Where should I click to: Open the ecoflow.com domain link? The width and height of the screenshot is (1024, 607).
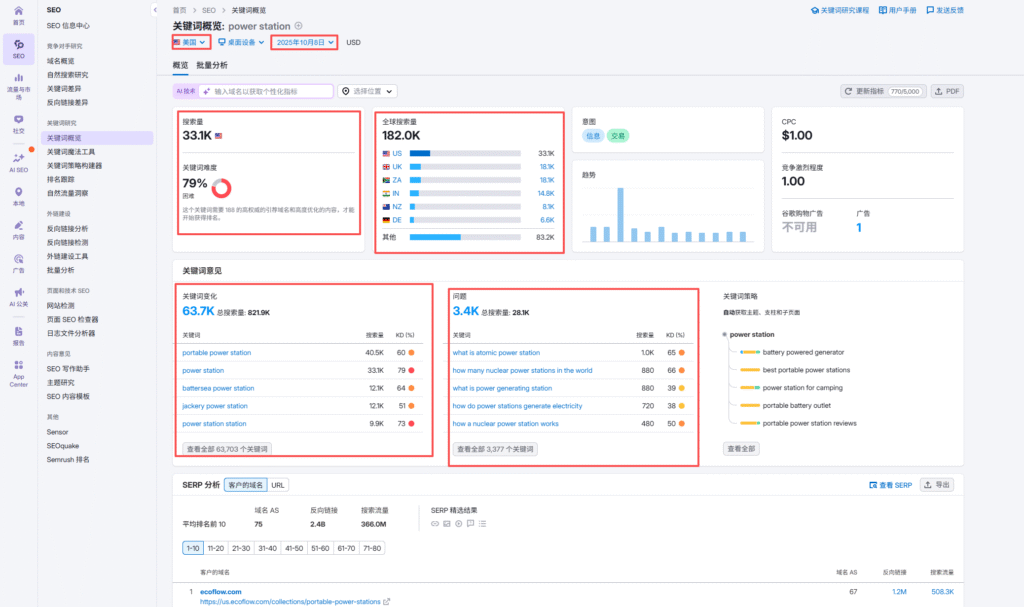tap(221, 591)
